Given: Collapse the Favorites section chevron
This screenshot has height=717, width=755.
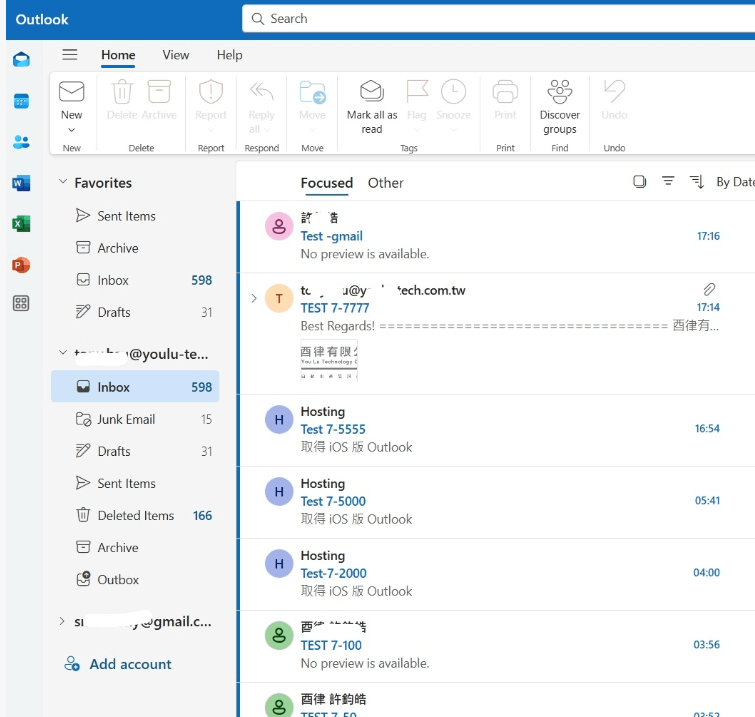Looking at the screenshot, I should coord(63,182).
